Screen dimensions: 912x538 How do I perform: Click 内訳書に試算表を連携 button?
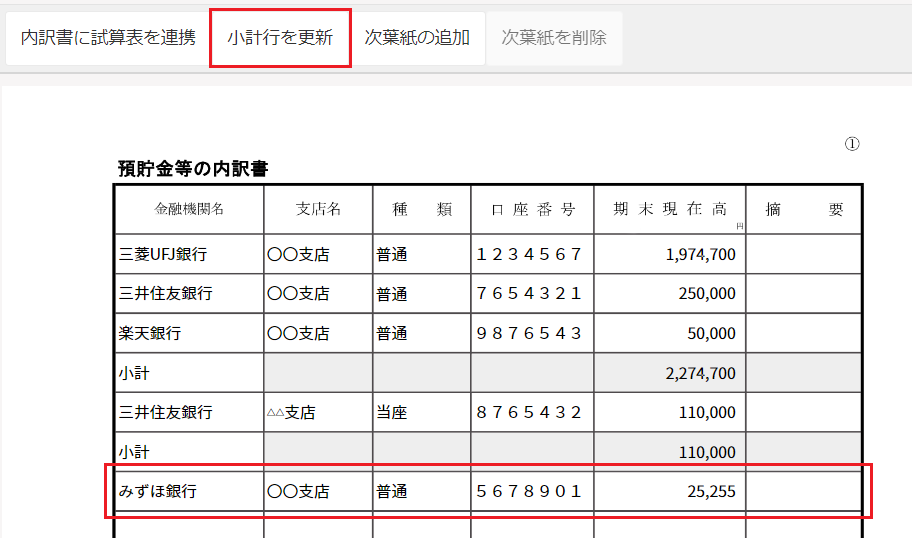pos(108,38)
